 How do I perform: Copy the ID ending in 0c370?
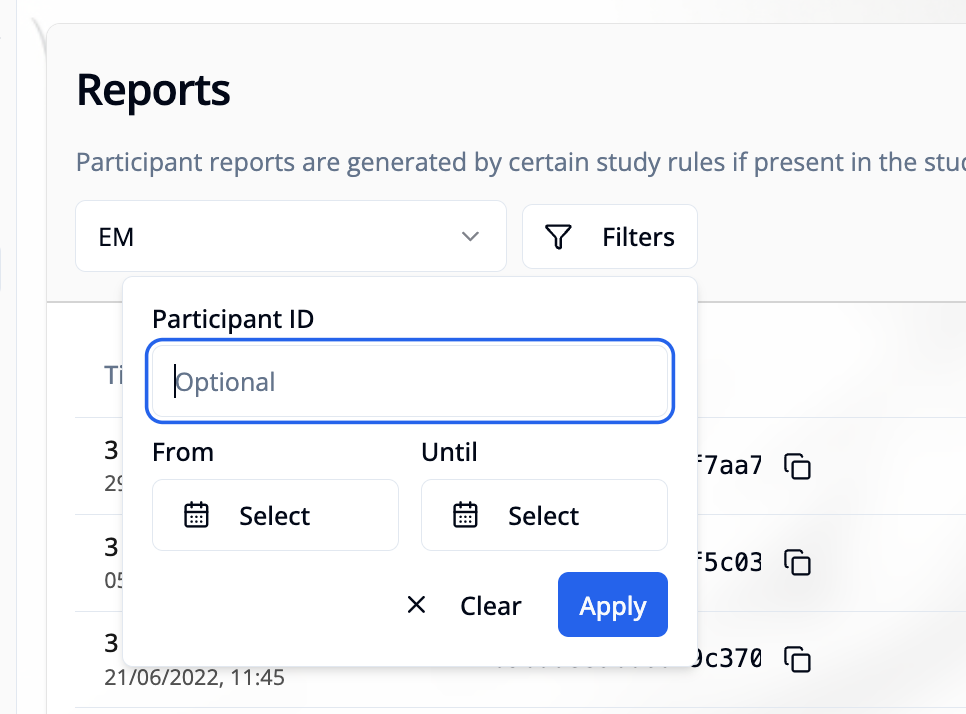[797, 660]
